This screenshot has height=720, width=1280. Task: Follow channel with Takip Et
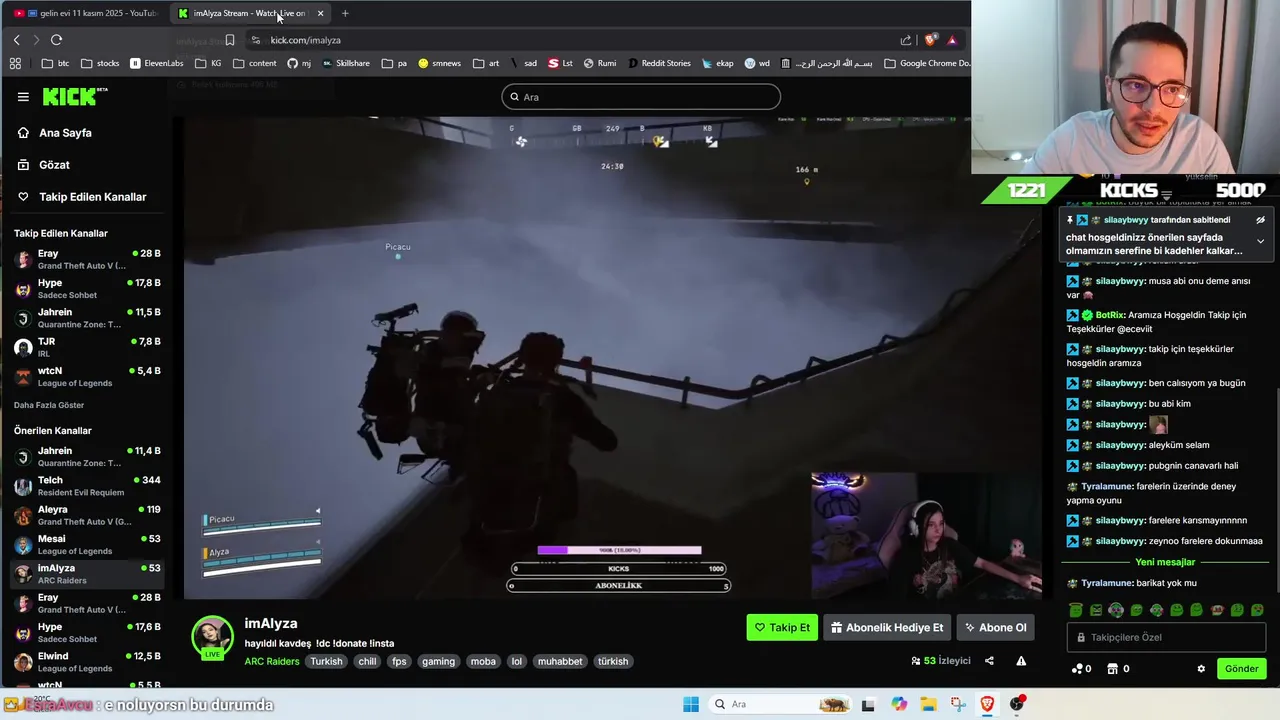(x=782, y=627)
